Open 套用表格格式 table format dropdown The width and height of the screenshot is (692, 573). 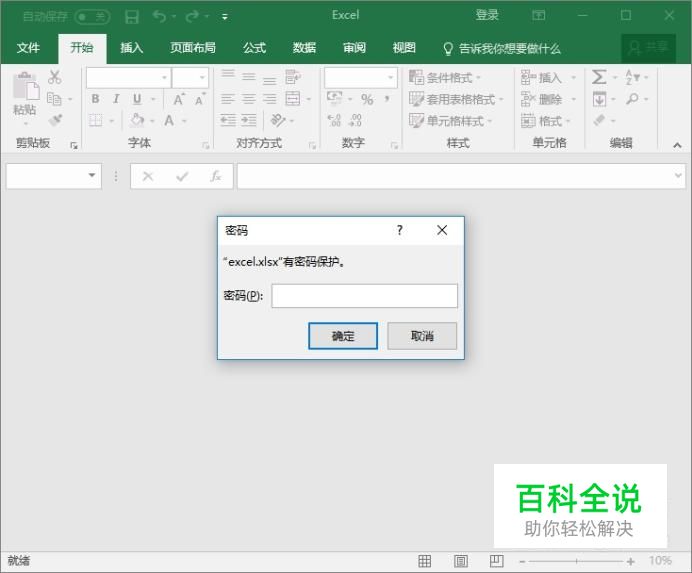(456, 99)
